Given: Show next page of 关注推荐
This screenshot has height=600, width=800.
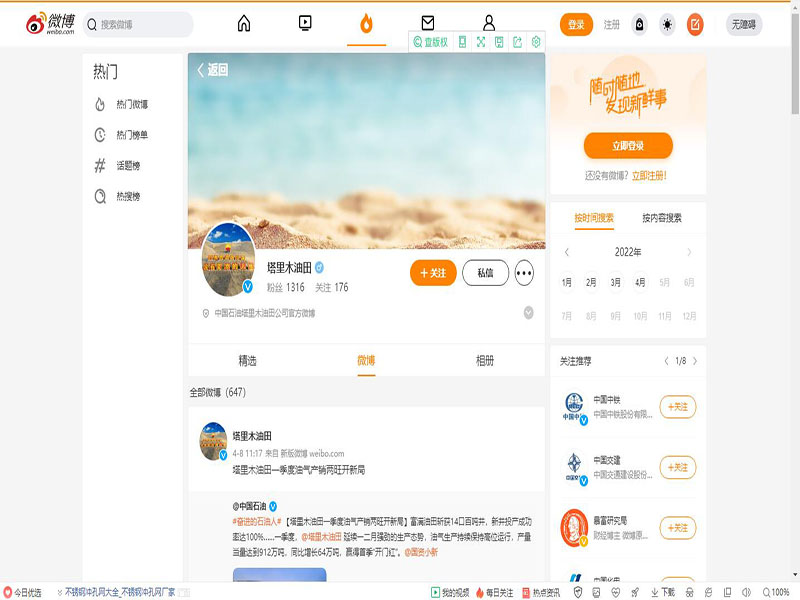Looking at the screenshot, I should [695, 361].
